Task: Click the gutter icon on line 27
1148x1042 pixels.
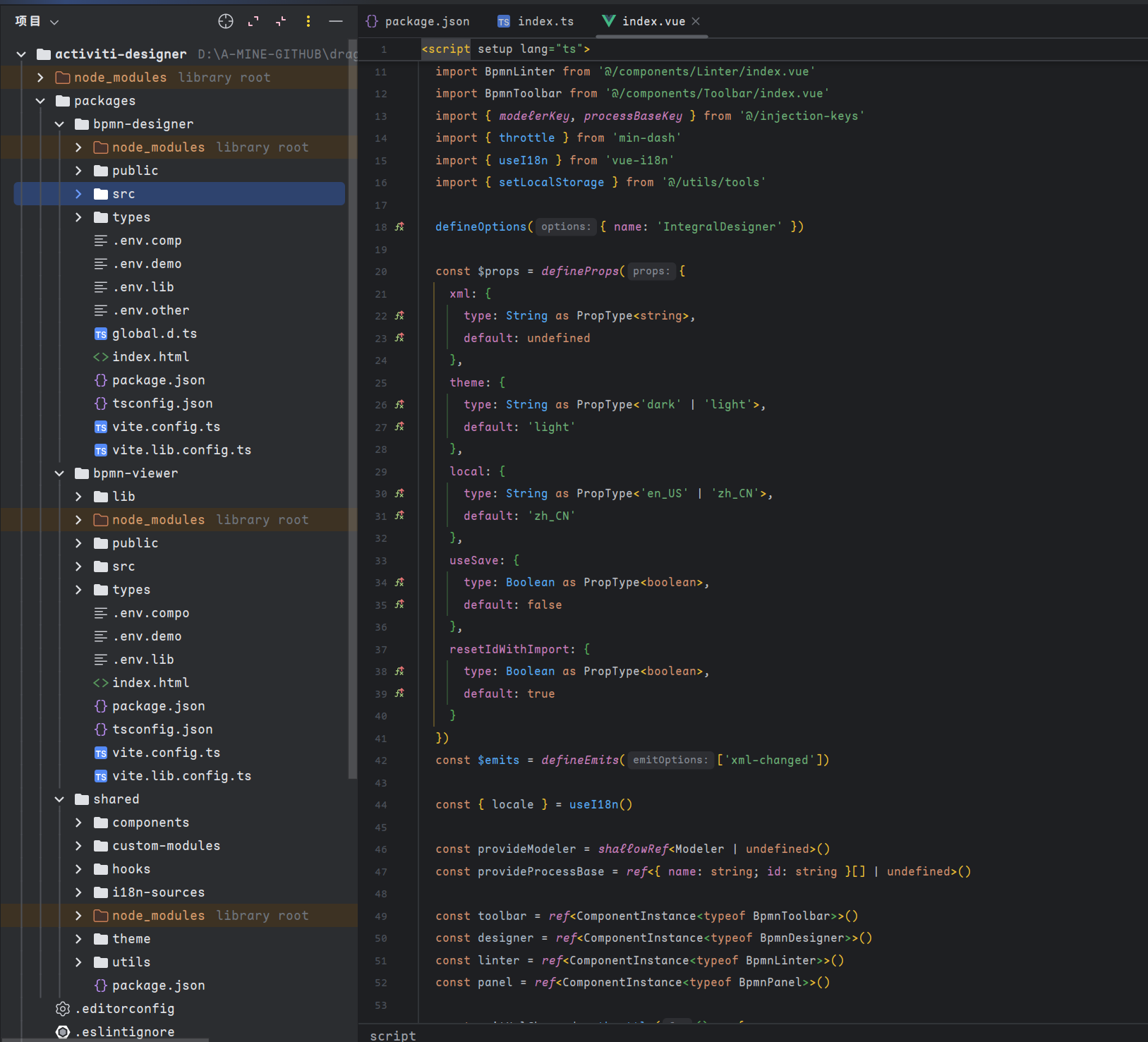Action: point(399,427)
